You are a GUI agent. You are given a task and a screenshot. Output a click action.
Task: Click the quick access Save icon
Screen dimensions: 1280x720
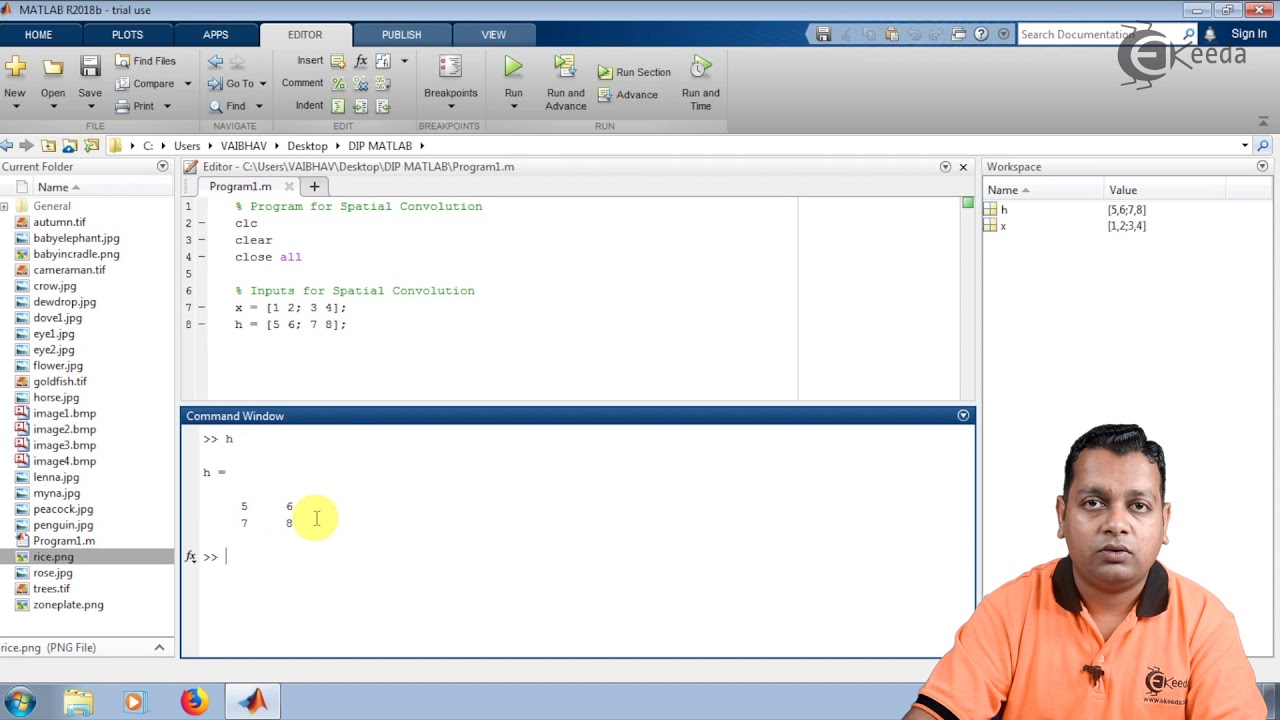pyautogui.click(x=823, y=34)
